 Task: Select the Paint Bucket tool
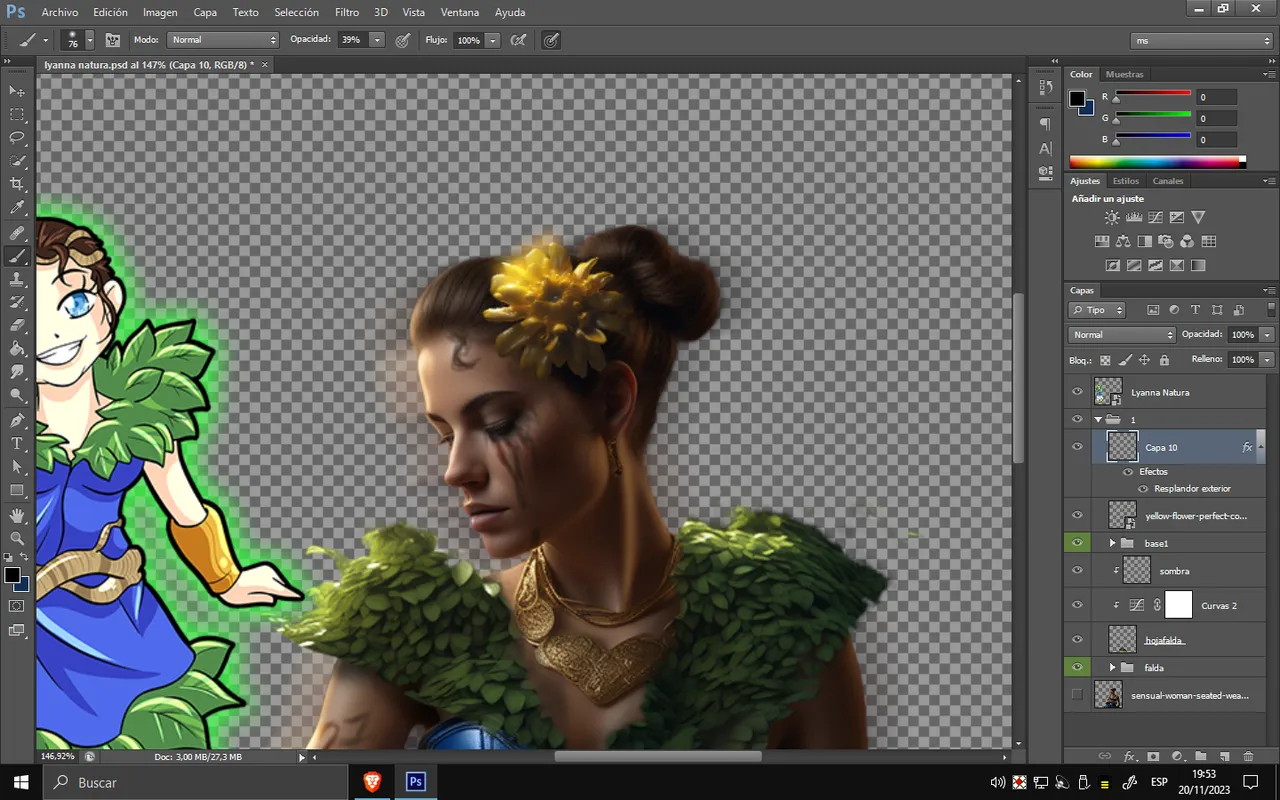pyautogui.click(x=17, y=349)
